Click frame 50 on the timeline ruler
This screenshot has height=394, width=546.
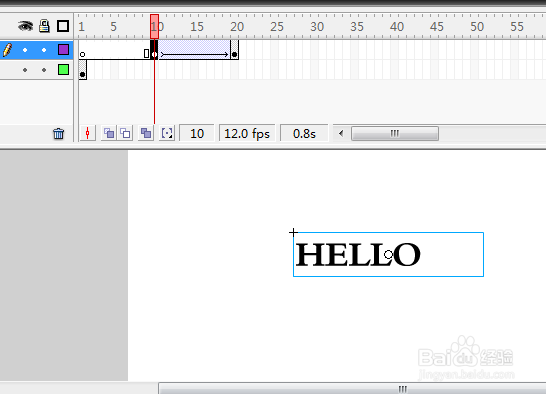(477, 27)
